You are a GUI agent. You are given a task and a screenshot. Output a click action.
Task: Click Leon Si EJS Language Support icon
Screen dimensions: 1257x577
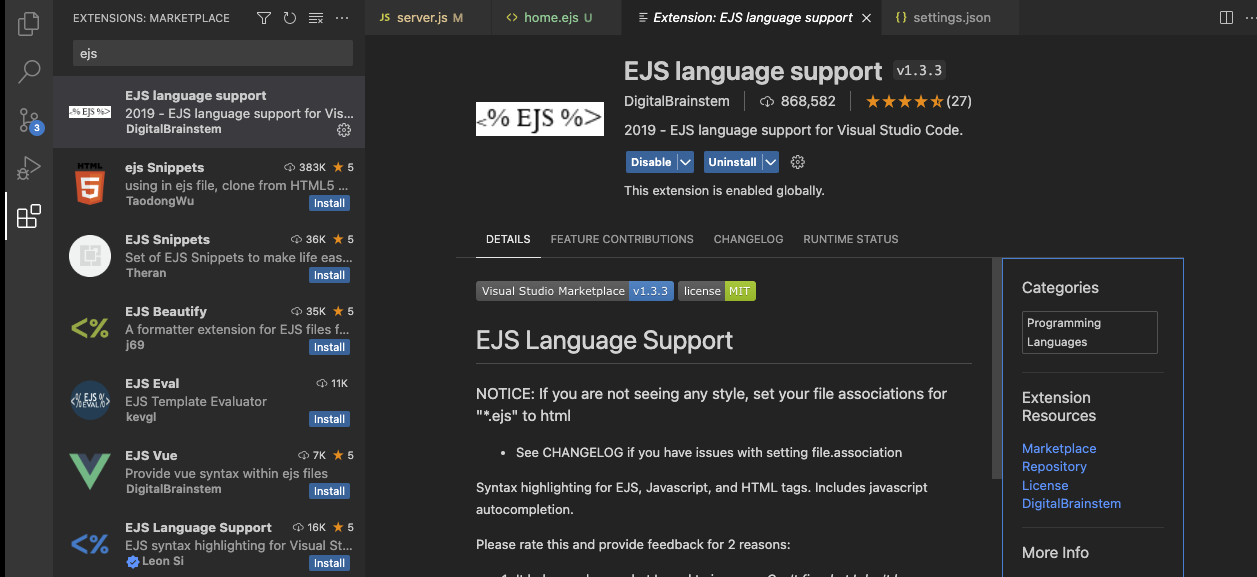pyautogui.click(x=89, y=544)
